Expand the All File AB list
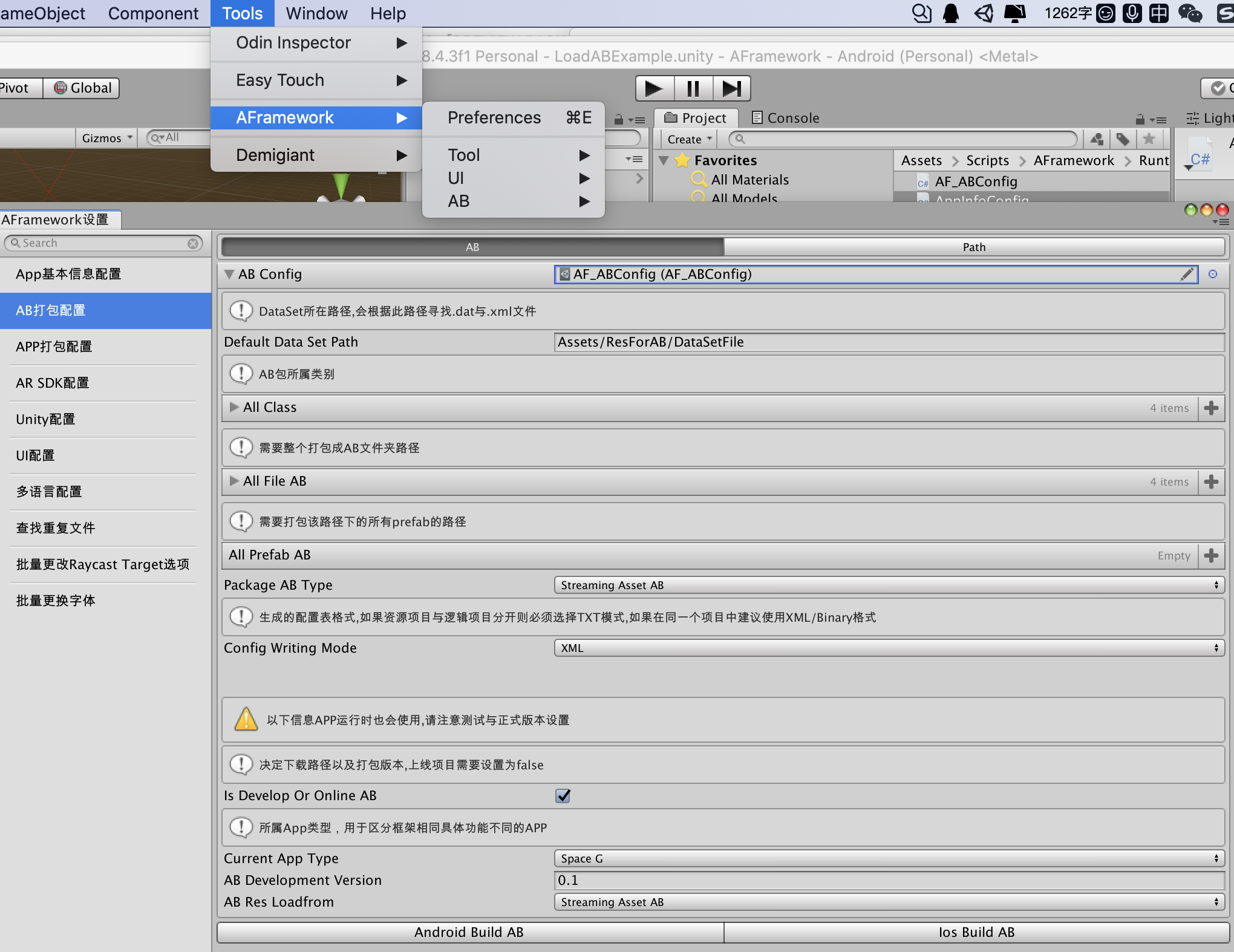Viewport: 1234px width, 952px height. pyautogui.click(x=234, y=481)
